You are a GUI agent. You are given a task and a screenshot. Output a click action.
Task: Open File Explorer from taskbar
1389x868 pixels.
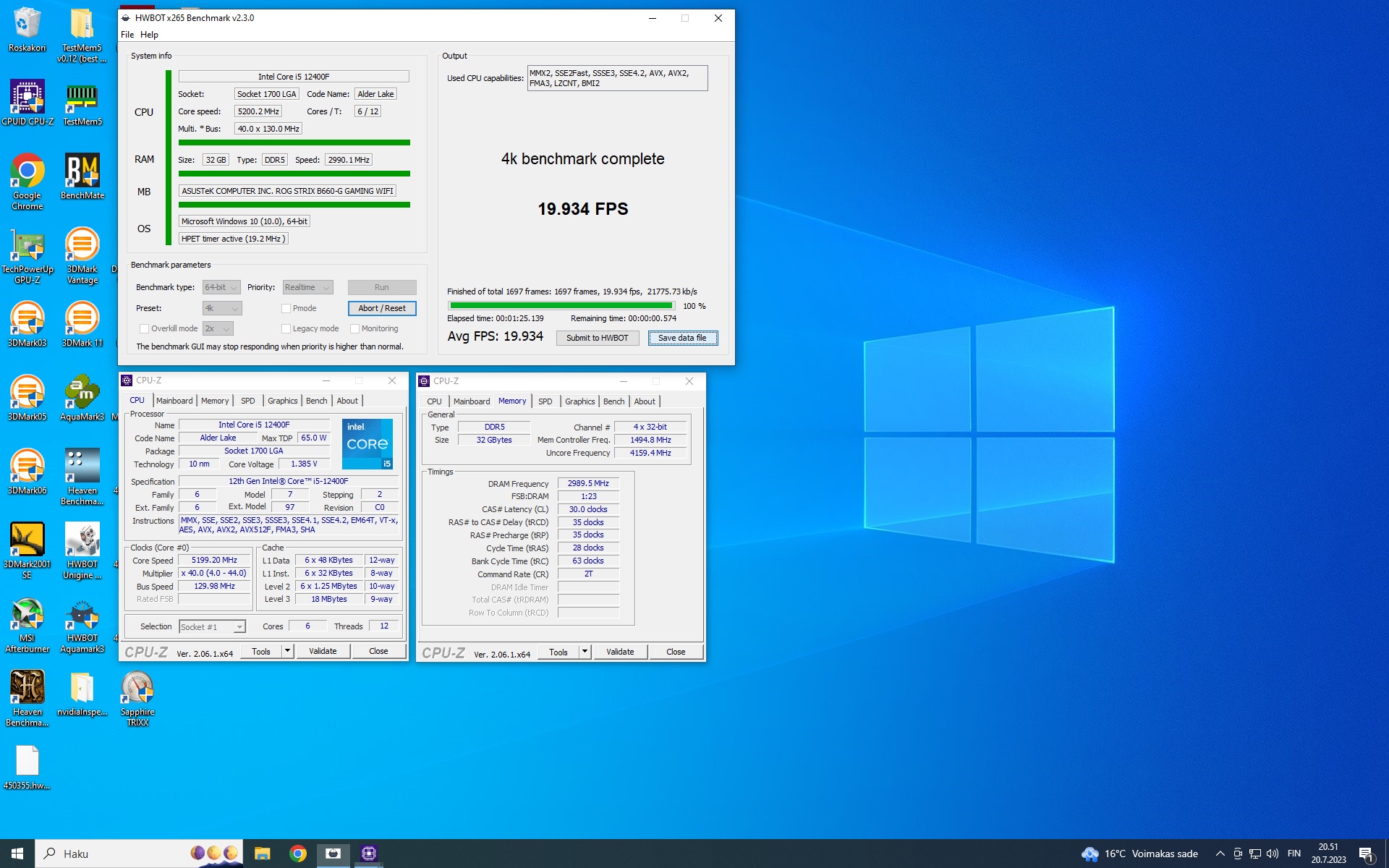(x=262, y=854)
